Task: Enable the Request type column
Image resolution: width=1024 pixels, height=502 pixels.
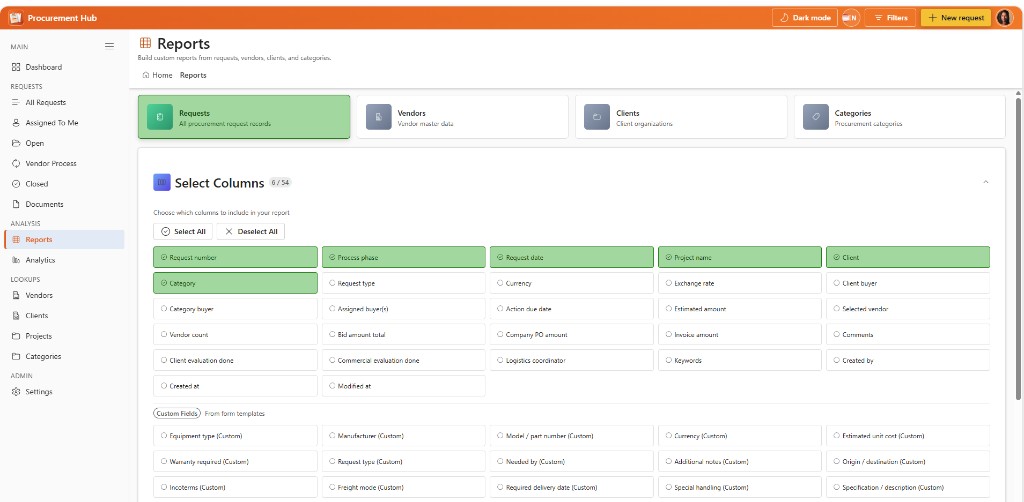Action: point(404,283)
